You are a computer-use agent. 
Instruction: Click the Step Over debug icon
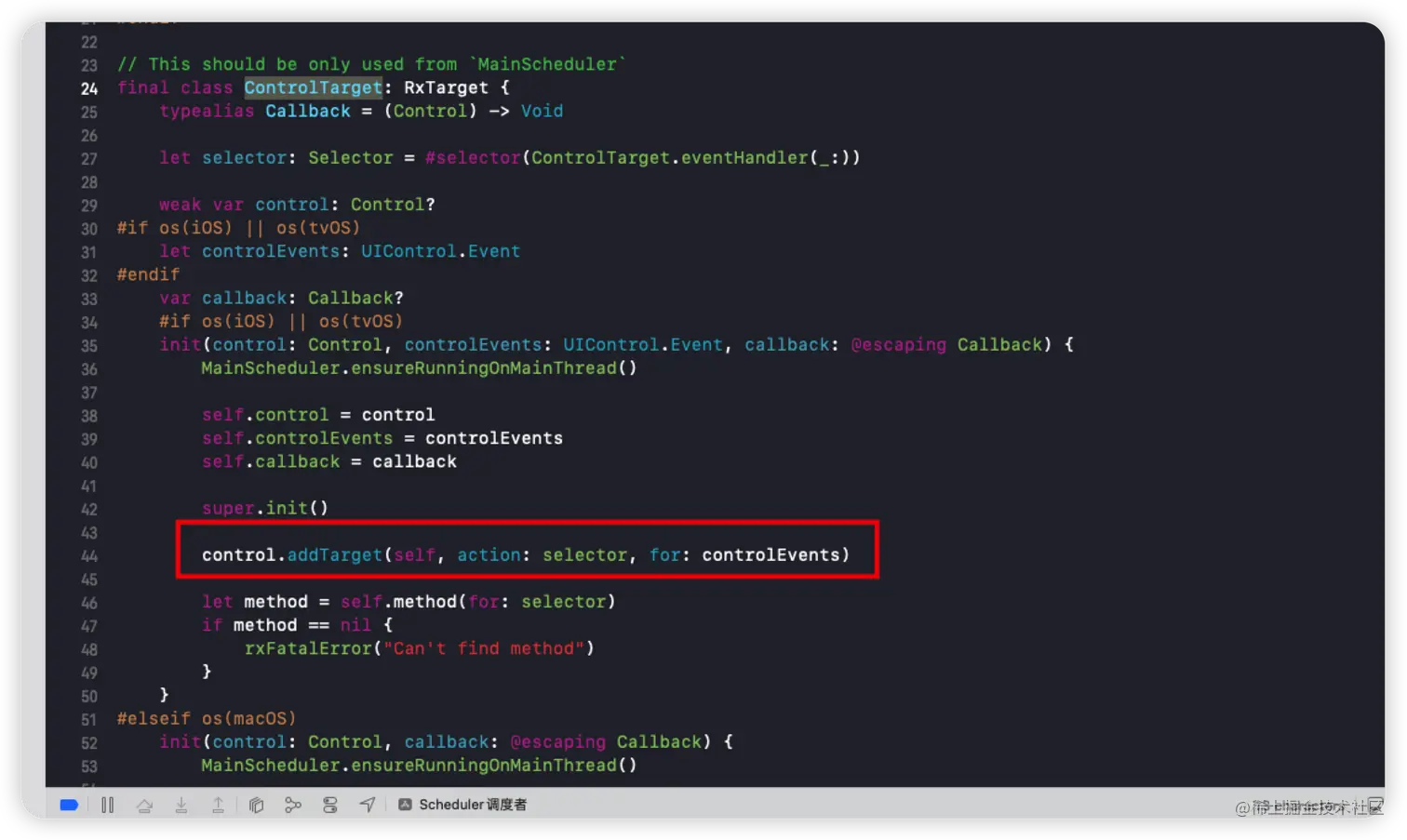[x=144, y=806]
